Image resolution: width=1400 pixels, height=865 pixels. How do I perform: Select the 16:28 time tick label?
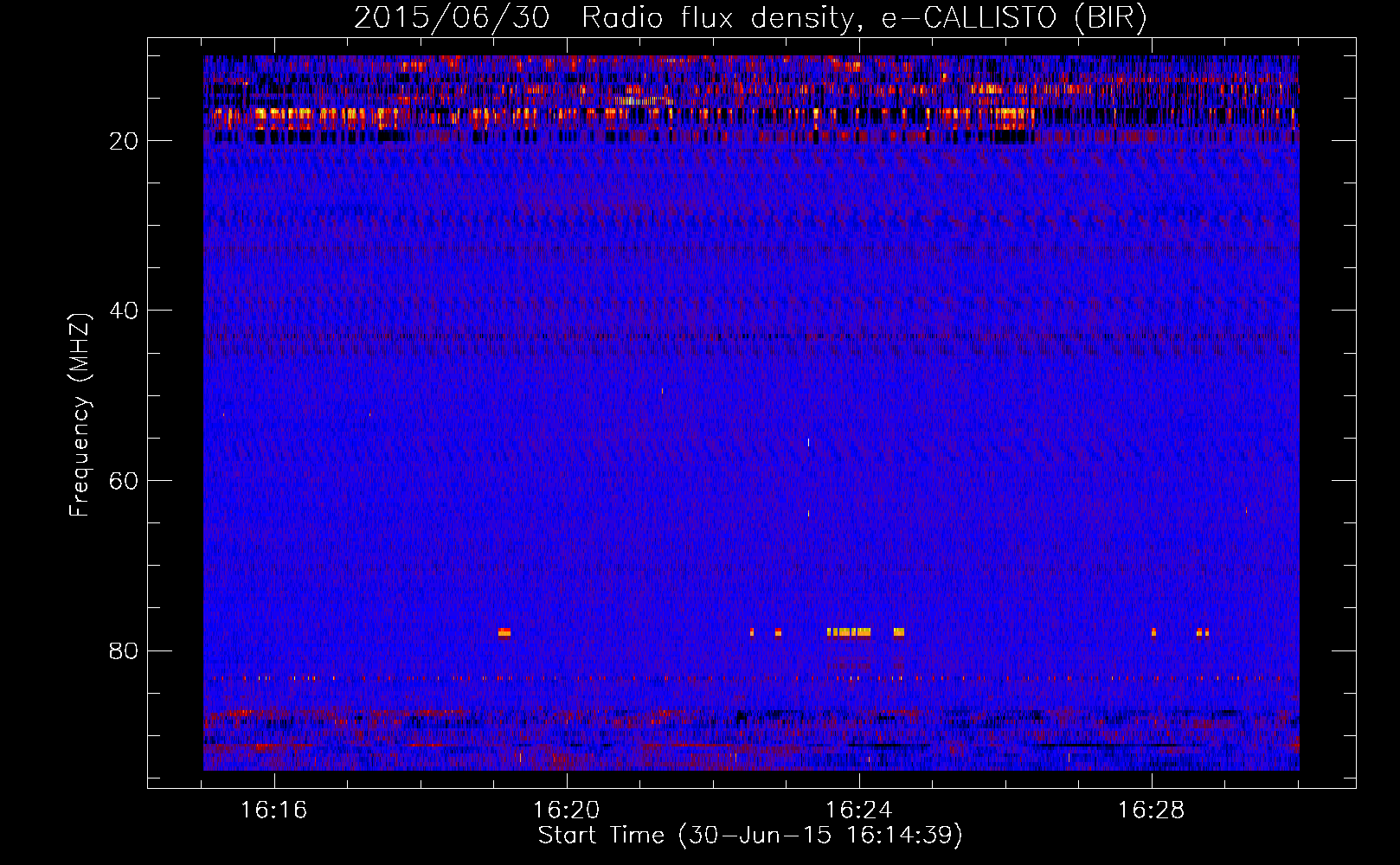pyautogui.click(x=1152, y=811)
